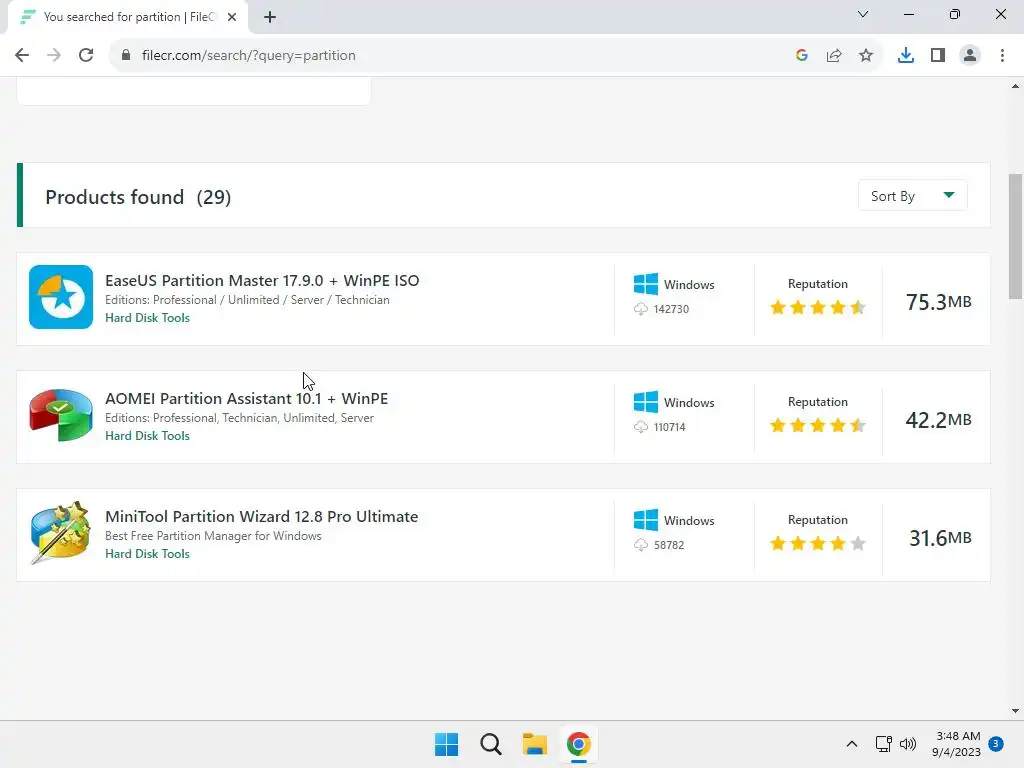This screenshot has width=1024, height=768.
Task: Open File Explorer from taskbar
Action: coord(534,744)
